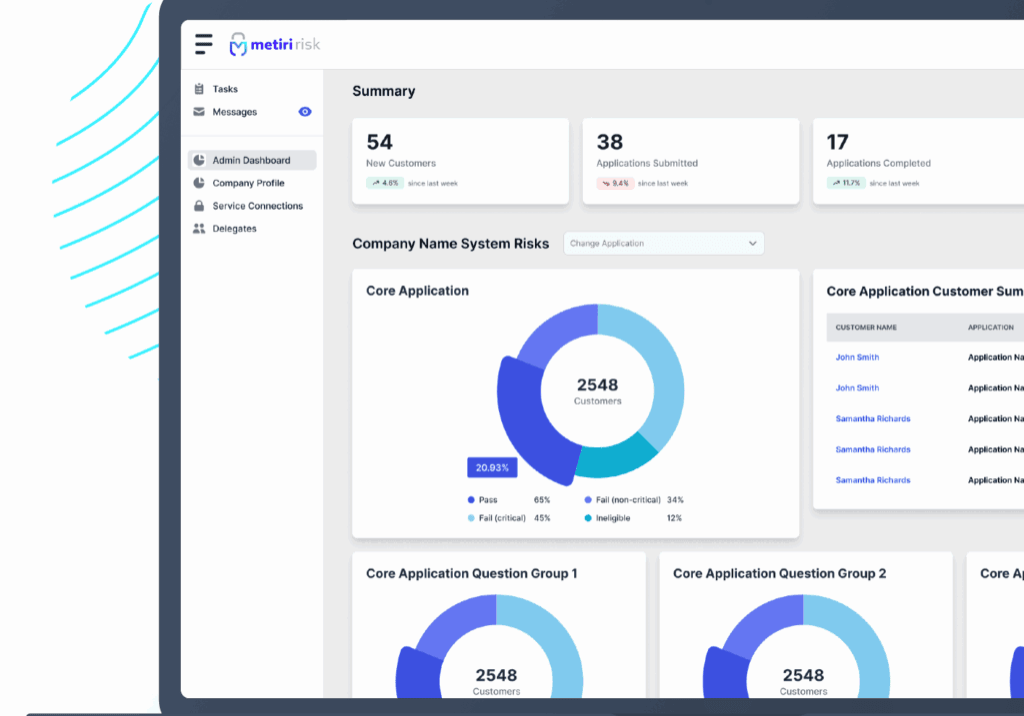The image size is (1024, 716).
Task: Click the Tasks clipboard icon
Action: click(x=199, y=89)
